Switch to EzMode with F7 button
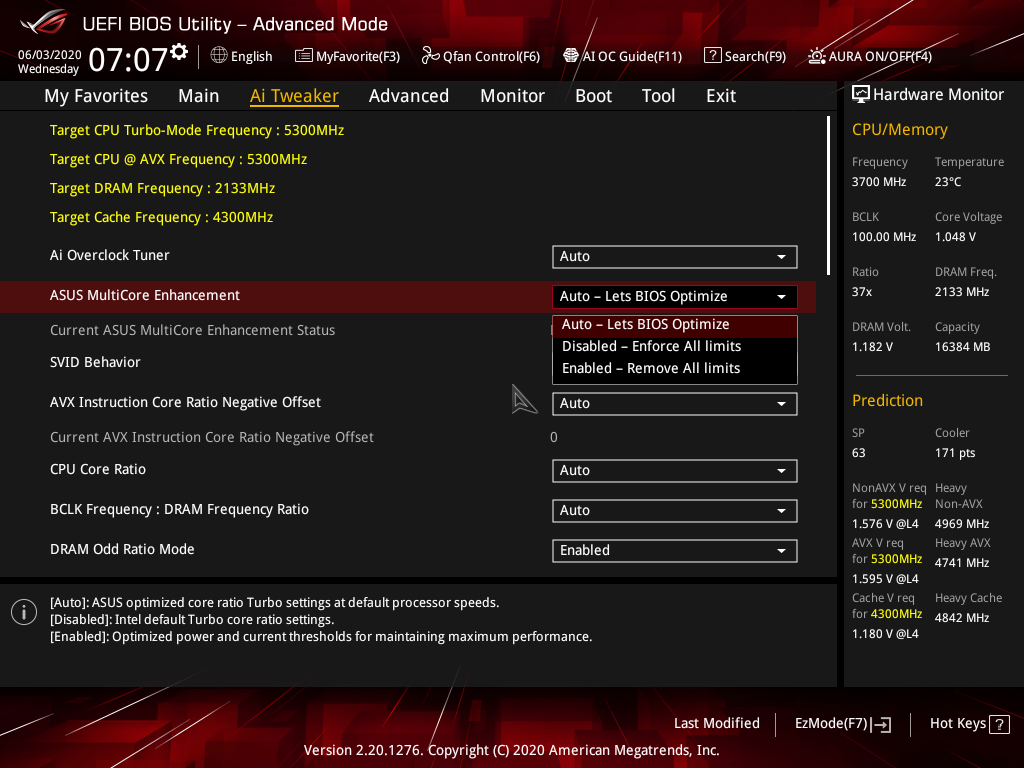This screenshot has width=1024, height=768. [x=842, y=723]
